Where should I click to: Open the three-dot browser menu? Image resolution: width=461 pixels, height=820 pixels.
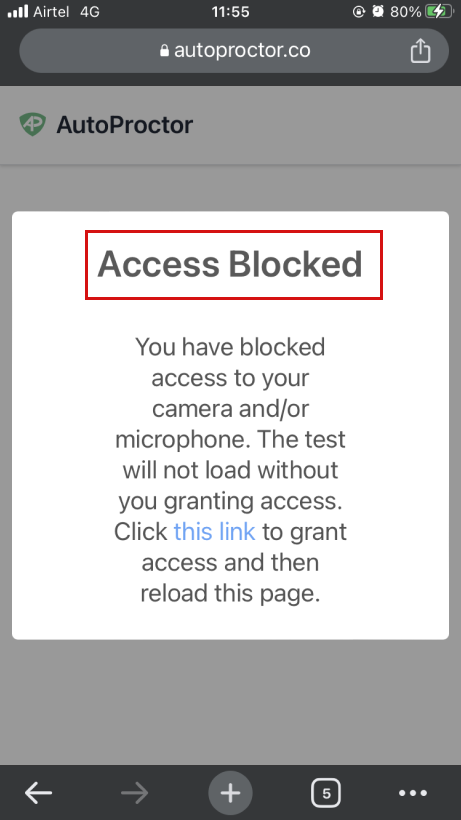pyautogui.click(x=413, y=793)
